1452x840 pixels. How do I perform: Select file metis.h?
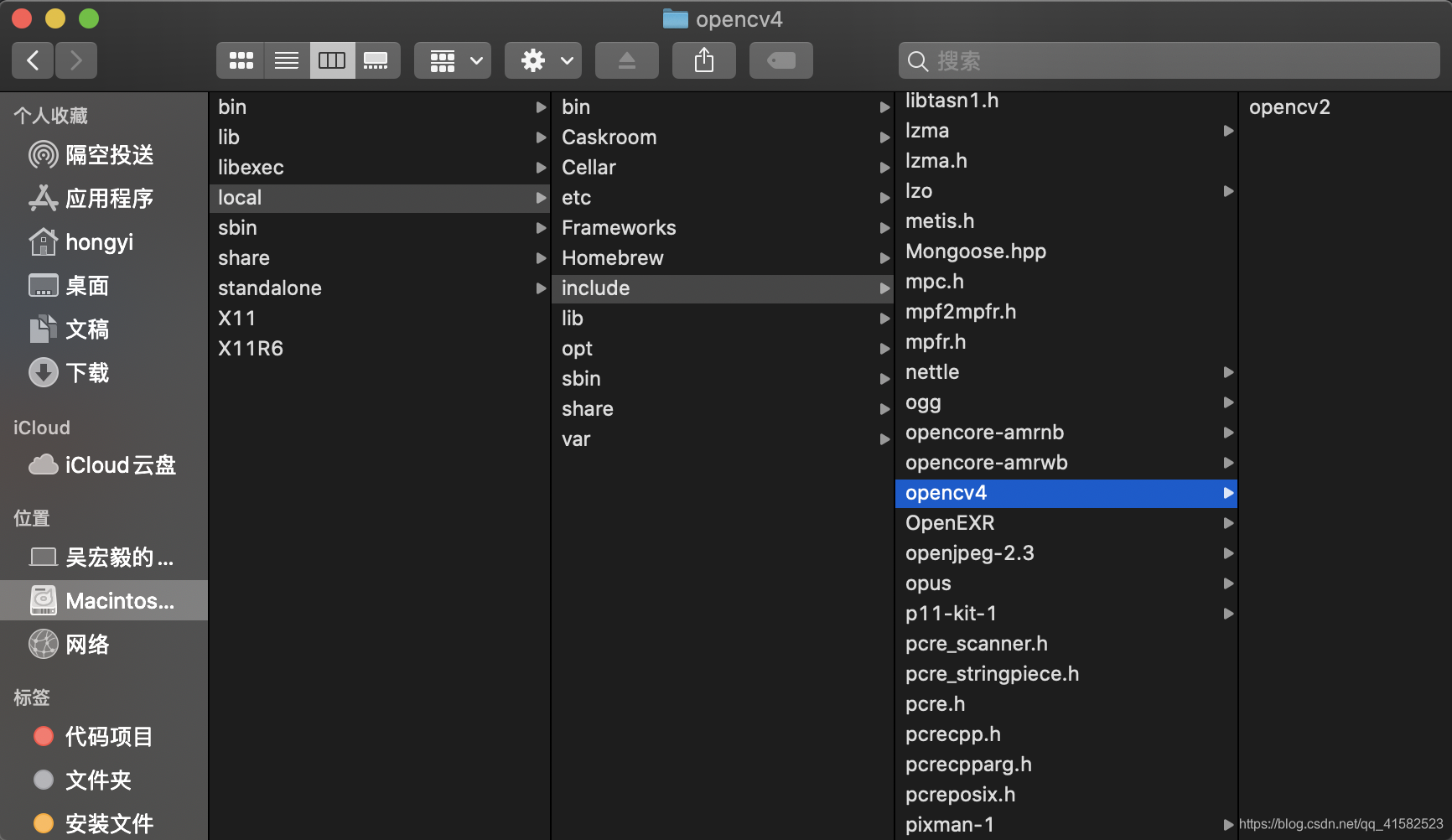tap(1066, 221)
